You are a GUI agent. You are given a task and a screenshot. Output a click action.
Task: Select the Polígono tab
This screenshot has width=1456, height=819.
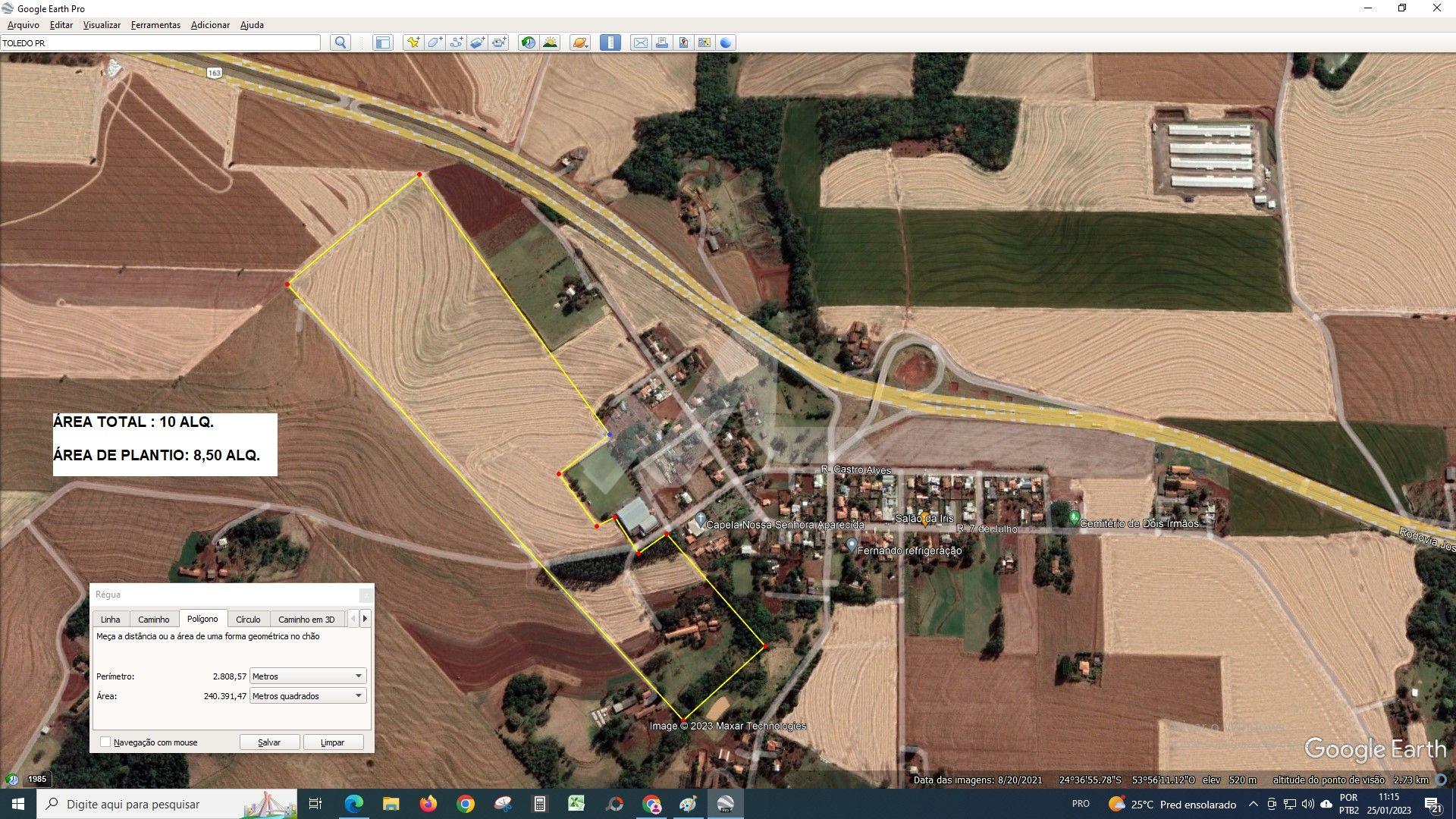tap(202, 619)
